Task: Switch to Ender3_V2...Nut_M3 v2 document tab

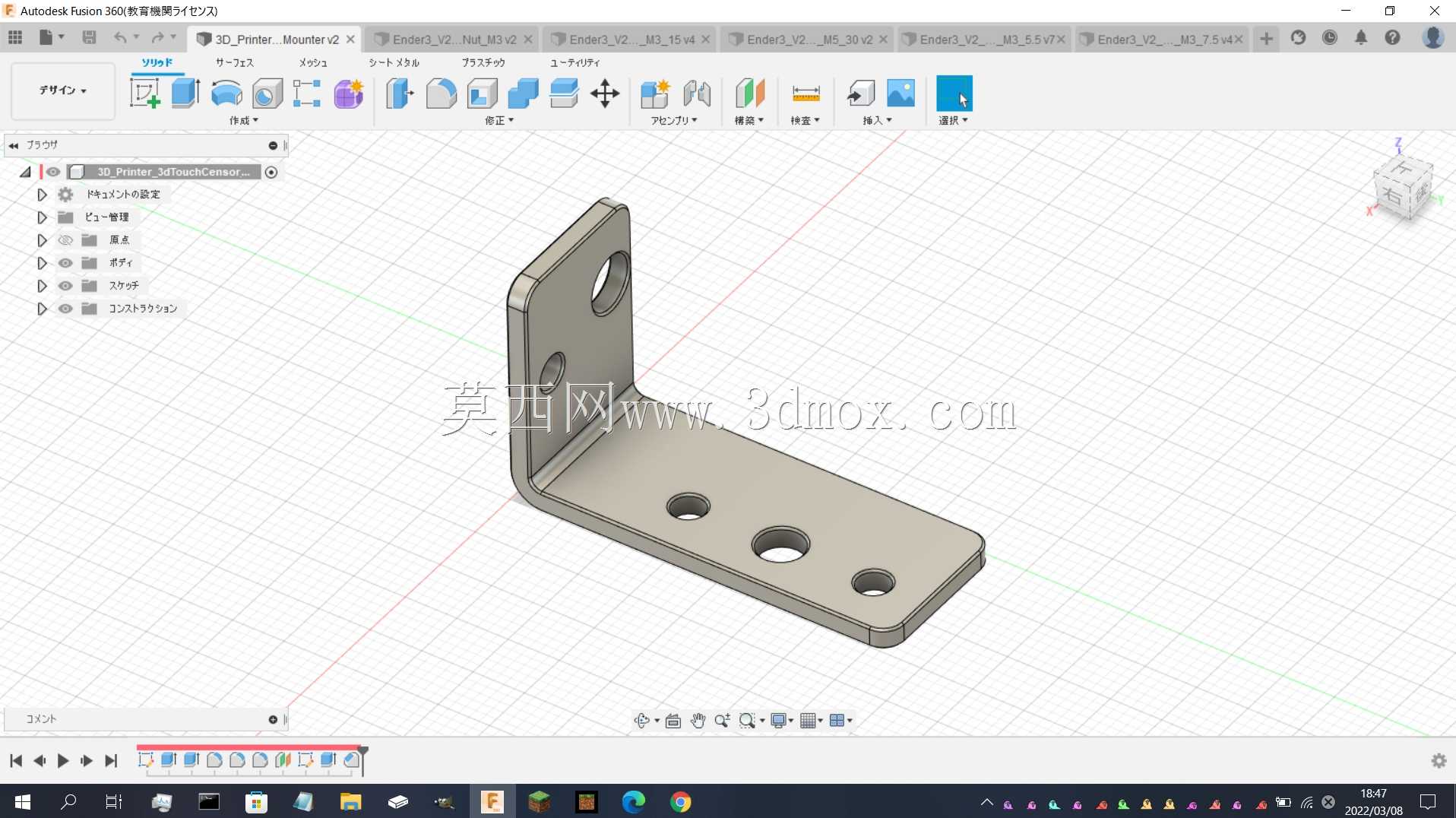Action: tap(453, 40)
